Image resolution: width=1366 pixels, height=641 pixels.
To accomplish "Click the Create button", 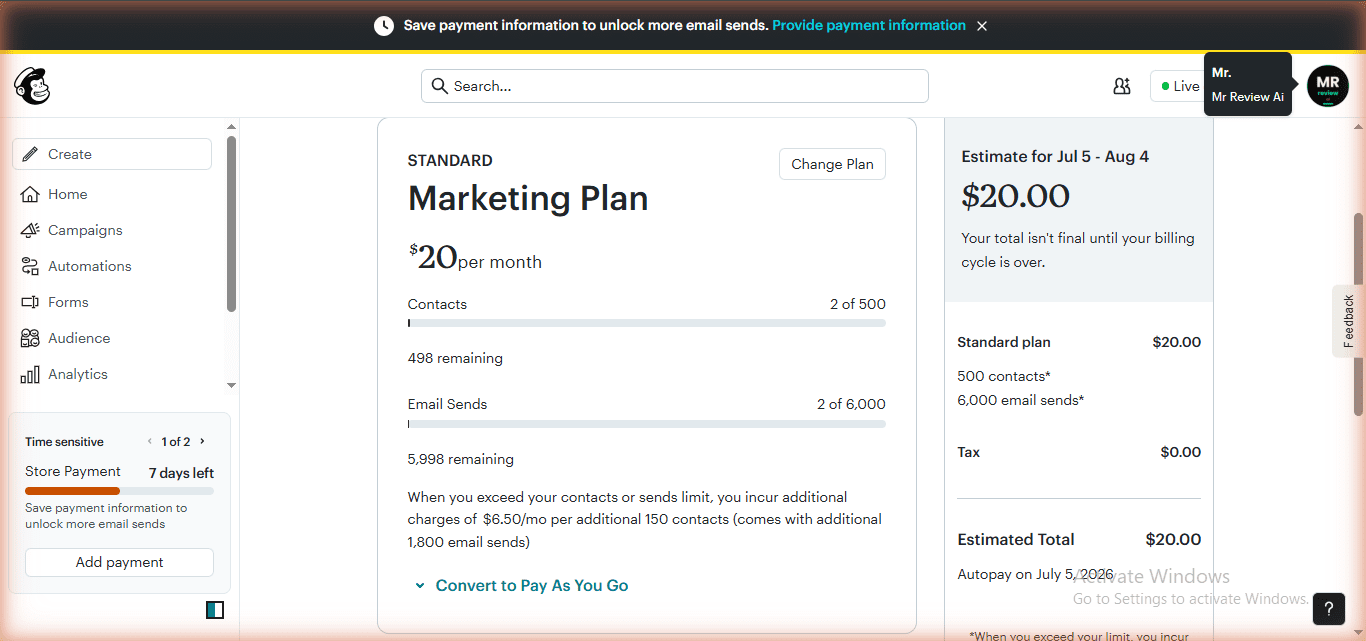I will [x=112, y=154].
